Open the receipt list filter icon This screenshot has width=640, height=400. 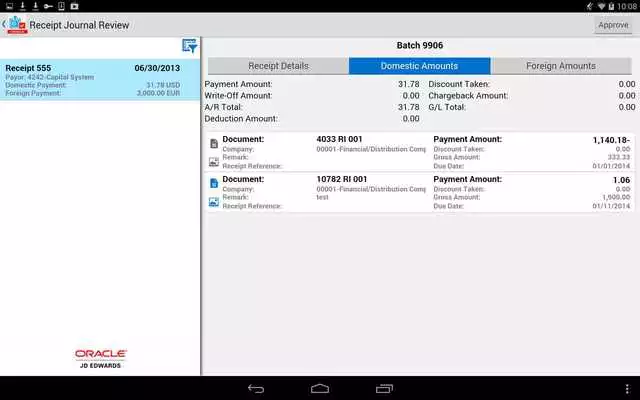190,46
